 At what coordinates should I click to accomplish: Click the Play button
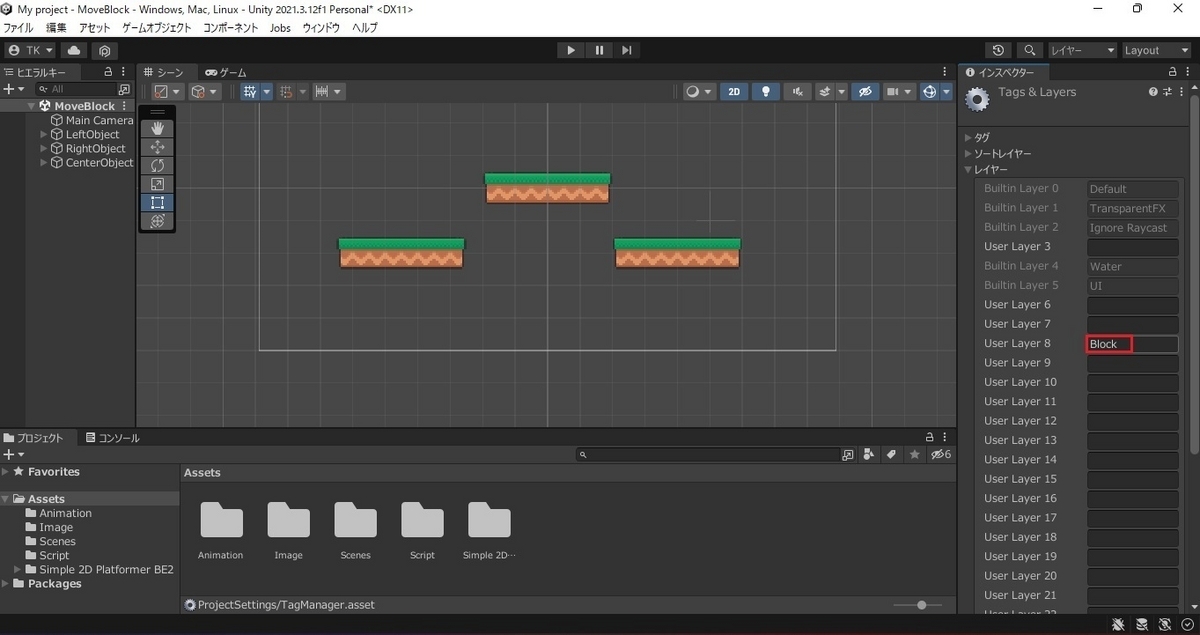click(x=571, y=50)
